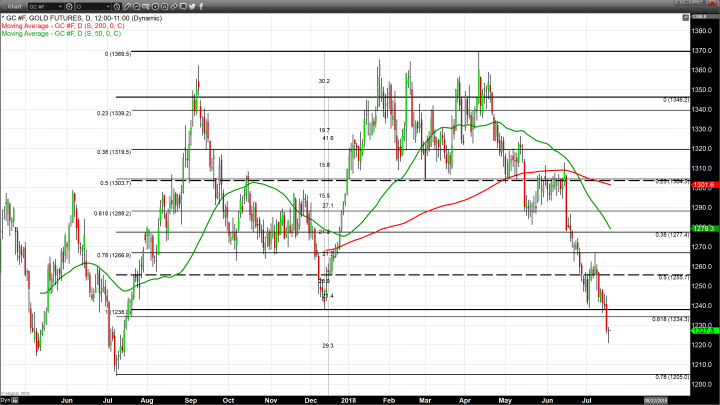Click the circular play icon
The height and width of the screenshot is (405, 720).
coord(155,6)
